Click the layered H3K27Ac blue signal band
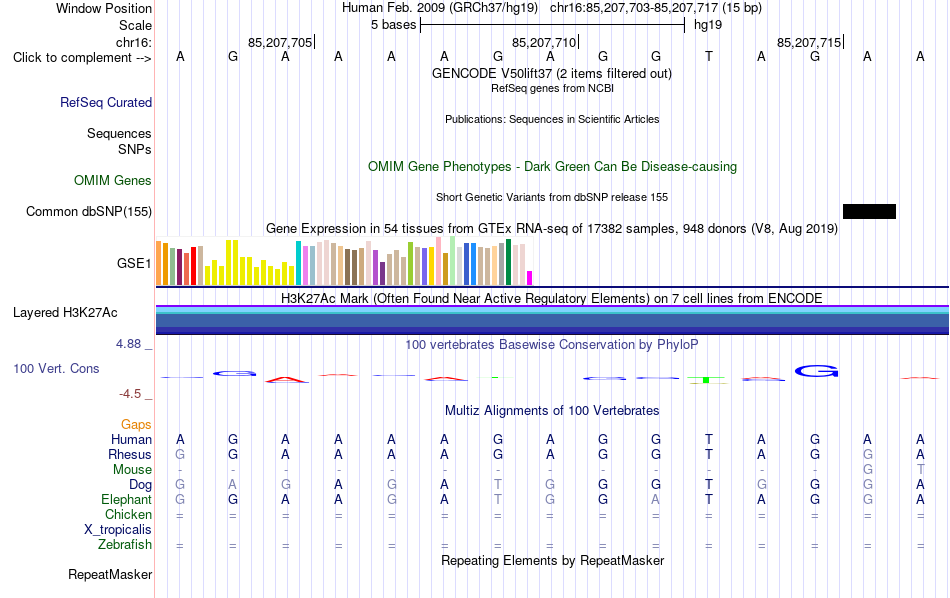Viewport: 950px width, 598px height. point(552,320)
